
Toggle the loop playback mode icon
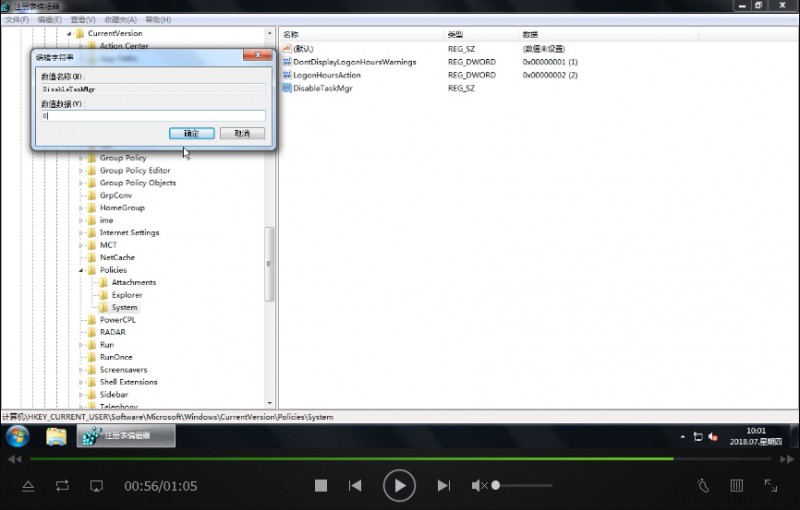click(x=62, y=486)
